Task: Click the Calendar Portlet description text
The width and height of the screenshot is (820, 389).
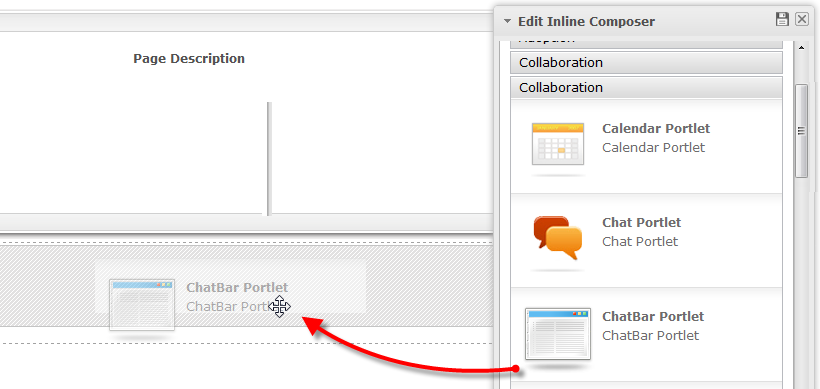Action: [653, 147]
